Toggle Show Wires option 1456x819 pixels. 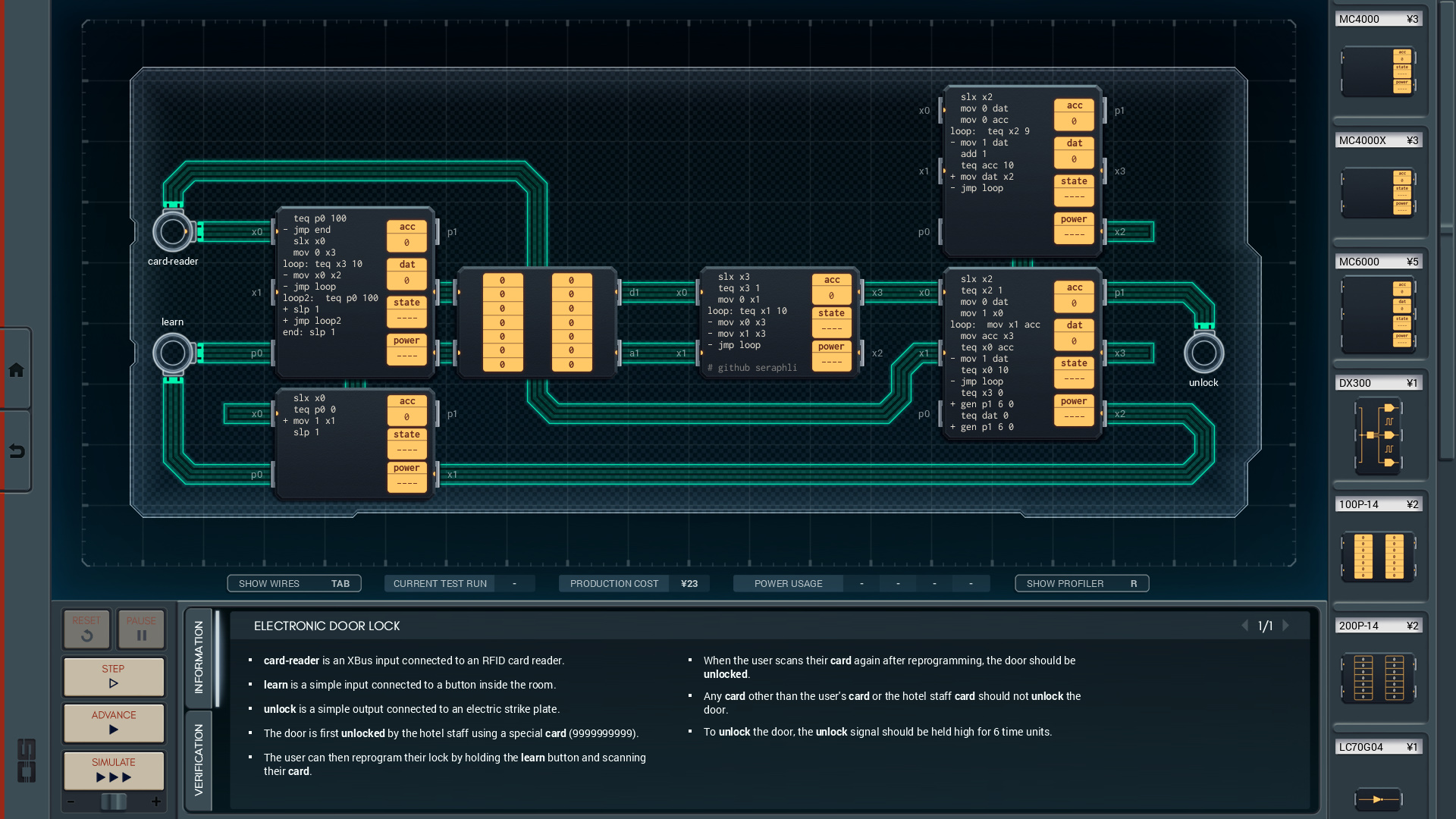pyautogui.click(x=293, y=583)
